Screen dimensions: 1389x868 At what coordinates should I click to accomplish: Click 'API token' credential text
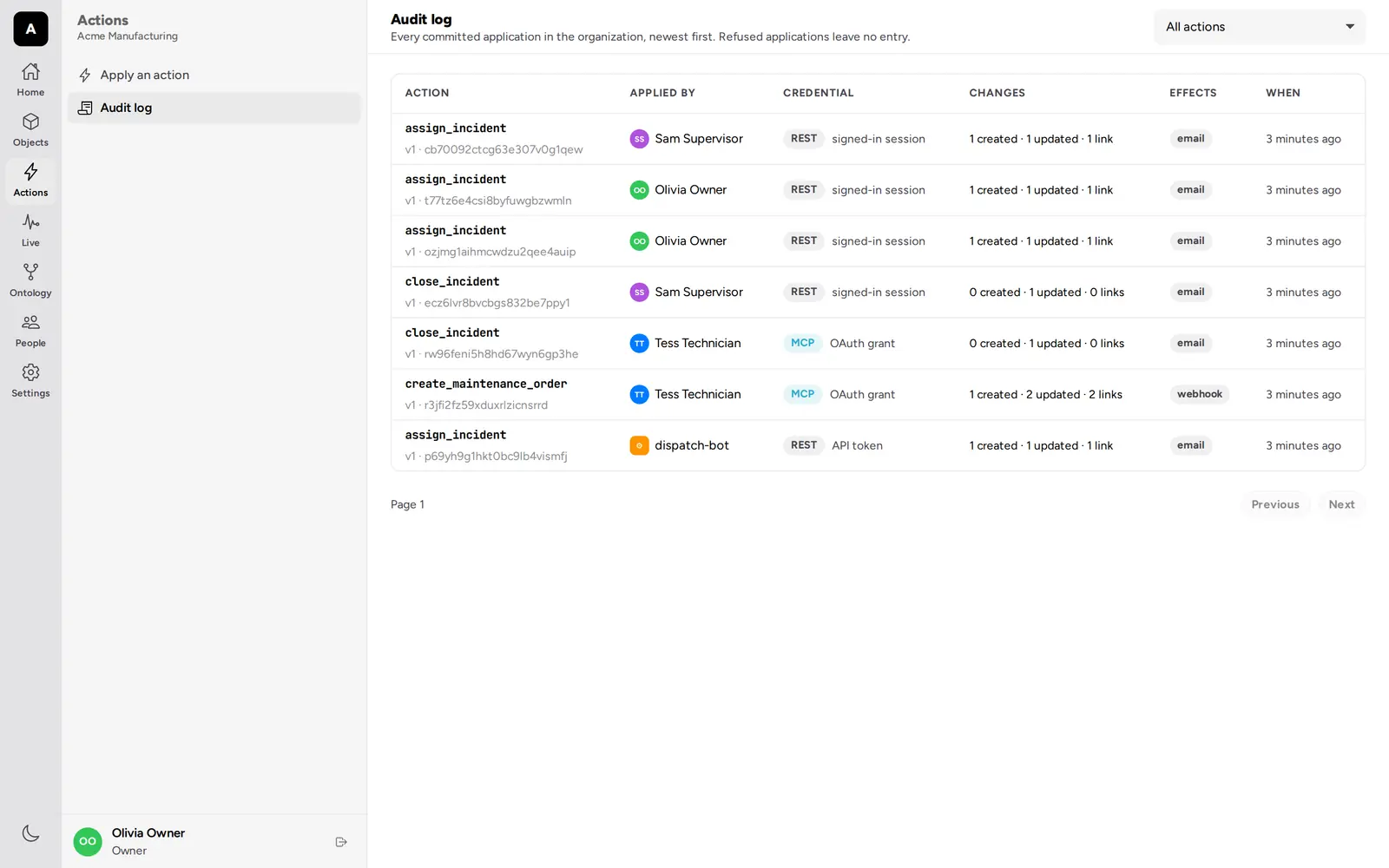click(857, 445)
